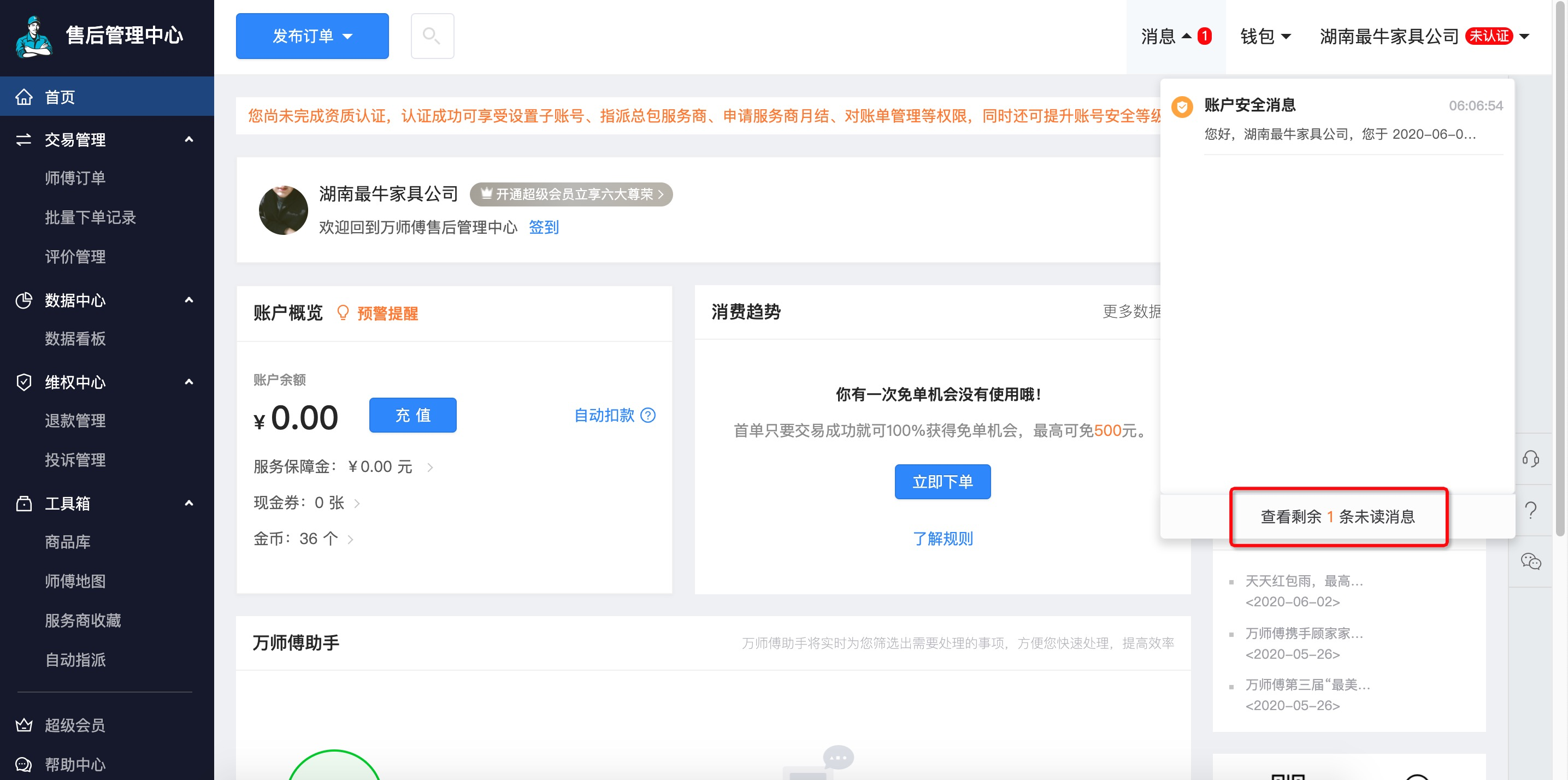
Task: Click 开通超级会员立享六大尊荣 banner button
Action: (571, 194)
